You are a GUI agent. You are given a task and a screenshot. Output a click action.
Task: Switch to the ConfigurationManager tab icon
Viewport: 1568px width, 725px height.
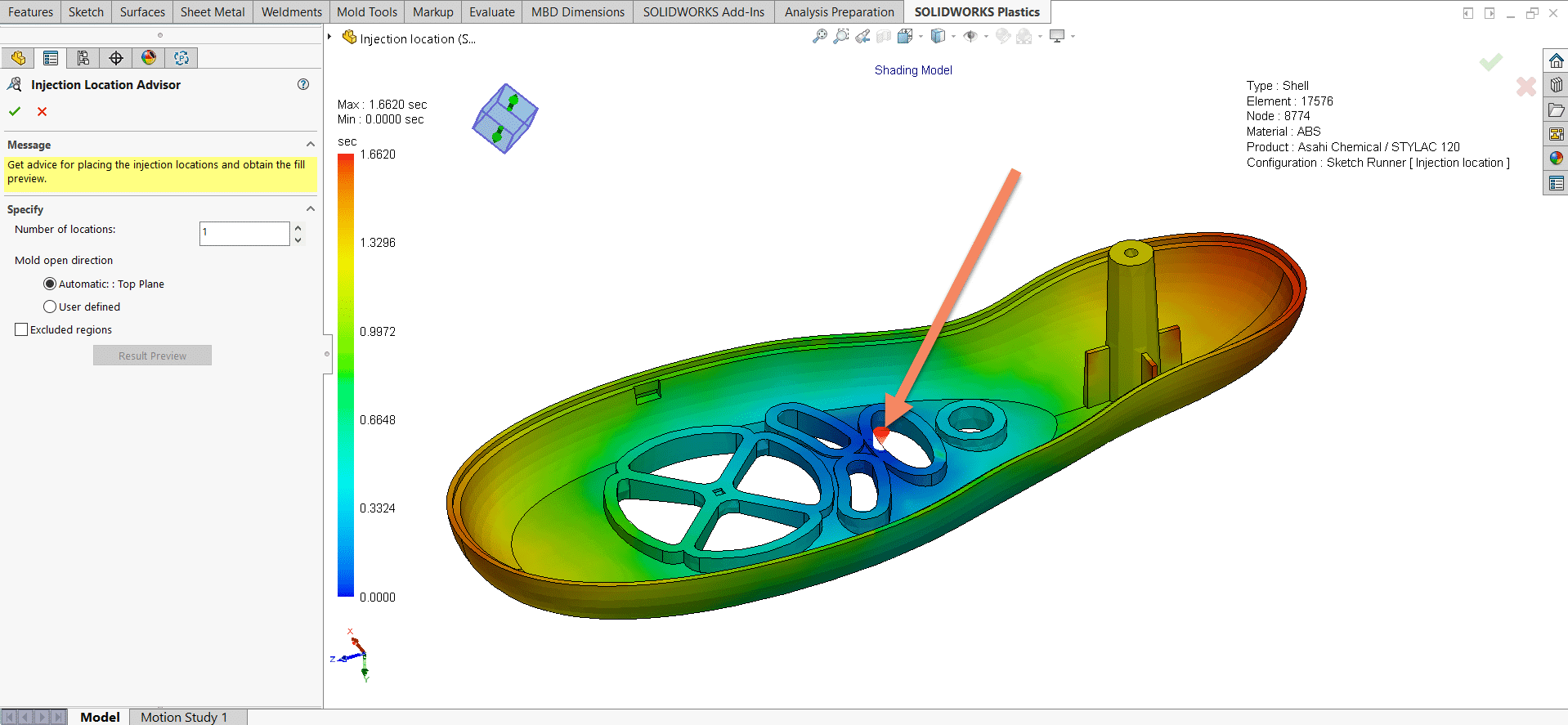83,58
